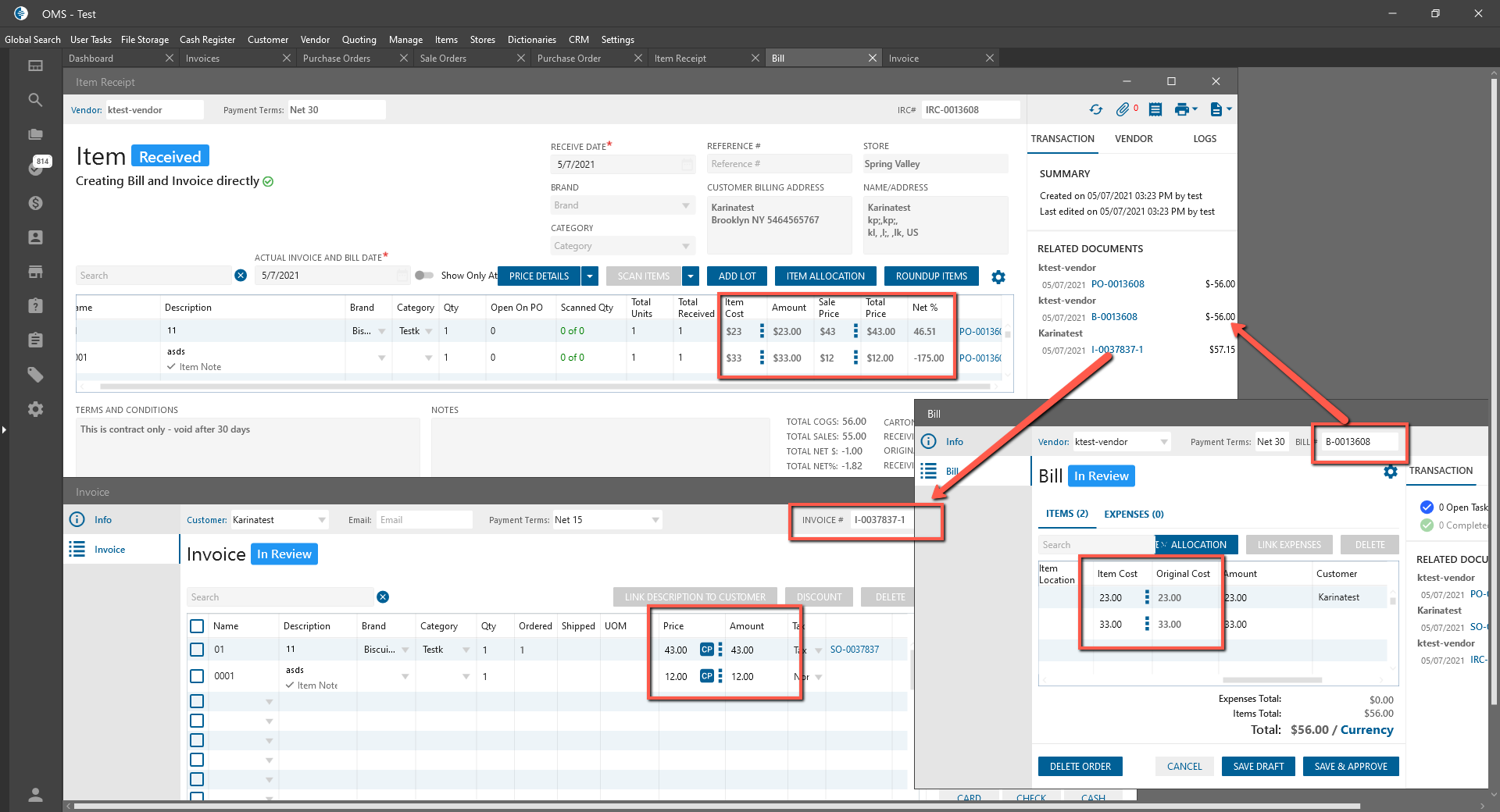Open the PO-0013608 related document link
Viewport: 1500px width, 812px height.
(1117, 284)
